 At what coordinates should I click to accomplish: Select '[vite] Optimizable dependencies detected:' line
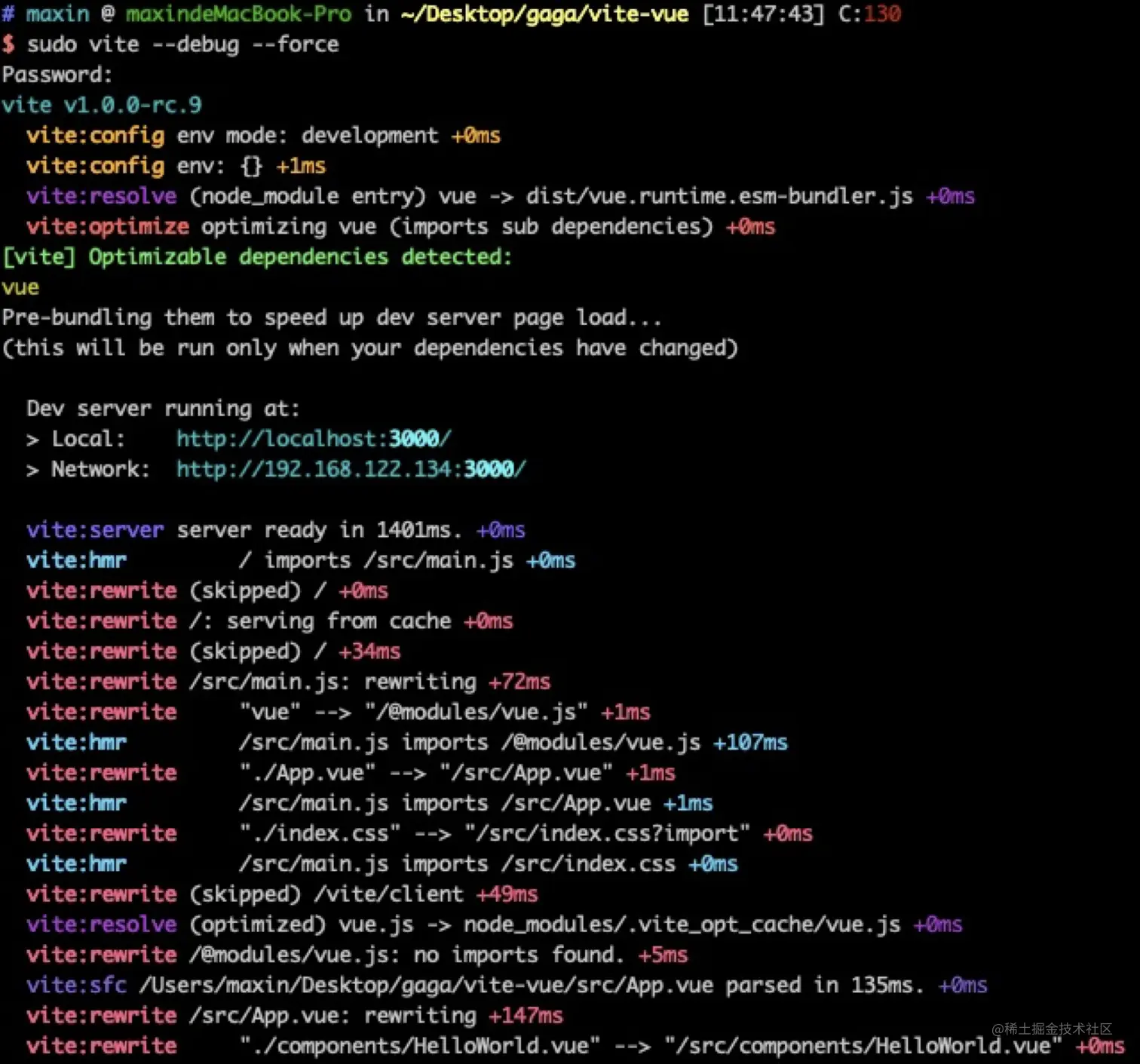(257, 257)
